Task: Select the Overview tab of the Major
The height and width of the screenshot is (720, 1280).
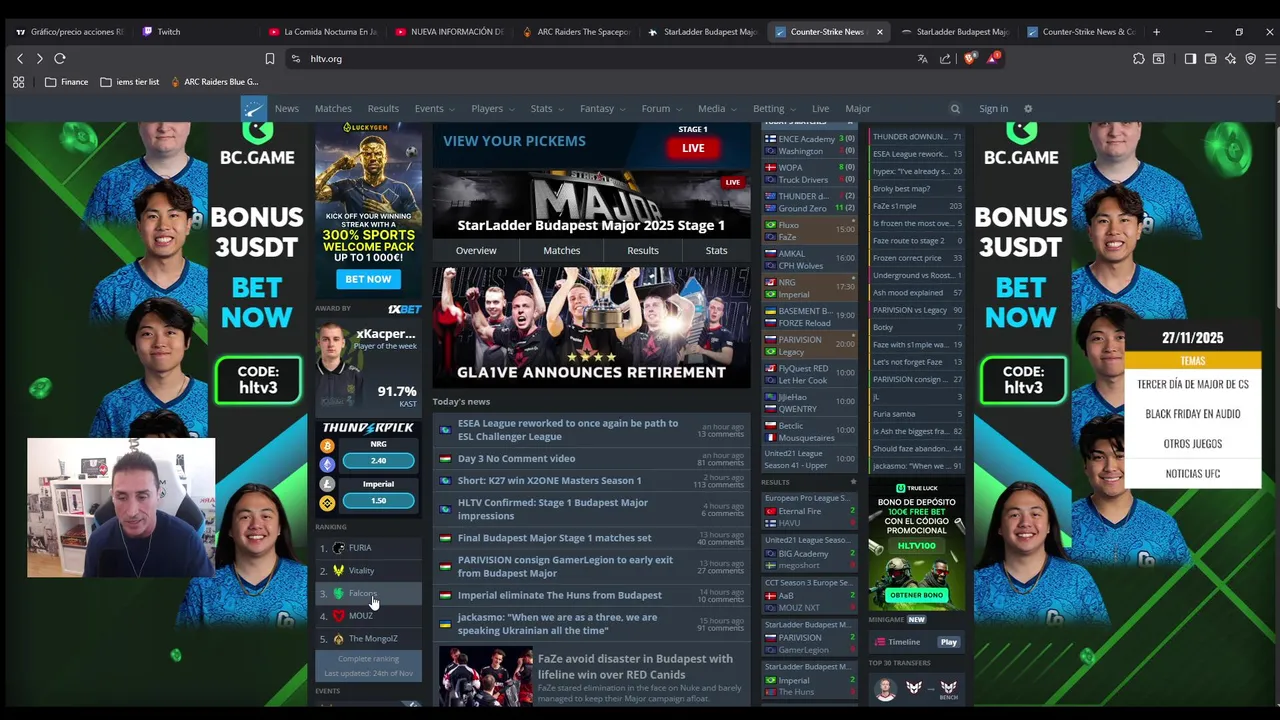Action: click(476, 250)
